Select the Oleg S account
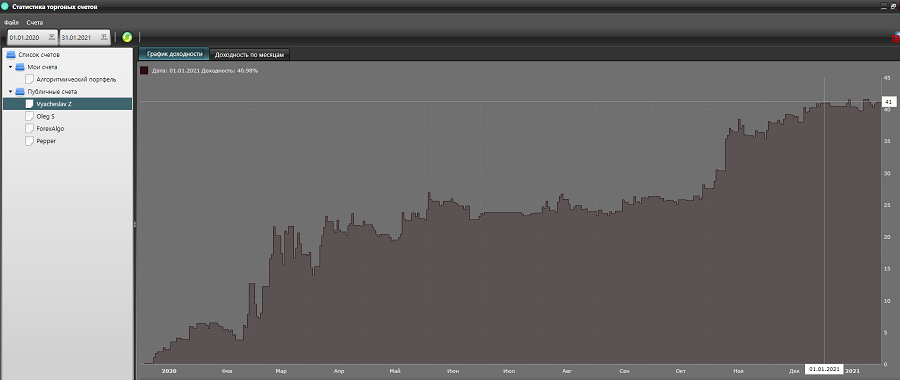Screen dimensions: 900x380 click(45, 117)
